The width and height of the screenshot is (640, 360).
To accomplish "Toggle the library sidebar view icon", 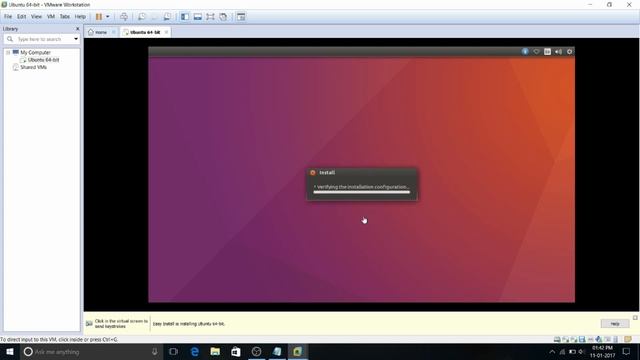I will click(x=185, y=17).
